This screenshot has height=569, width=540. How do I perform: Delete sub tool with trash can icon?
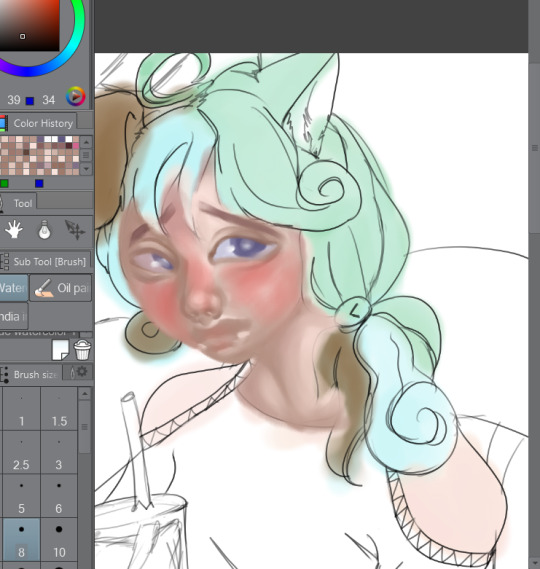point(82,350)
